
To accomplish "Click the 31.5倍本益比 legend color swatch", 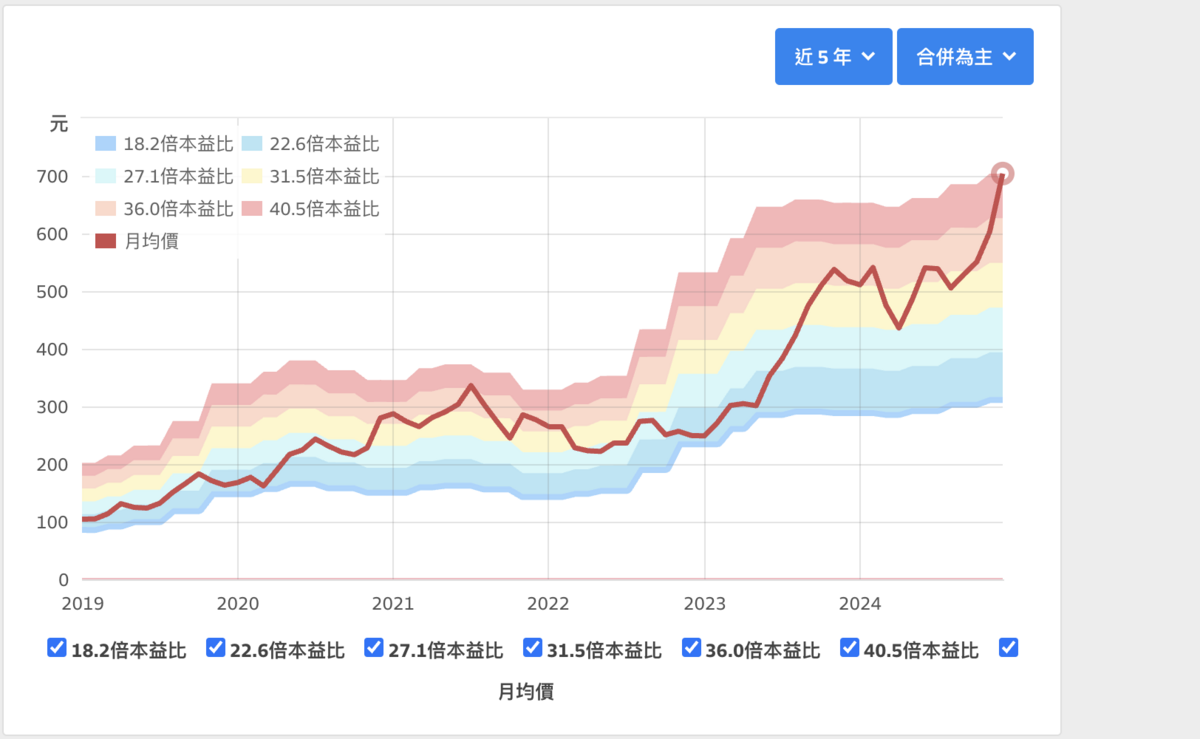I will pos(252,176).
